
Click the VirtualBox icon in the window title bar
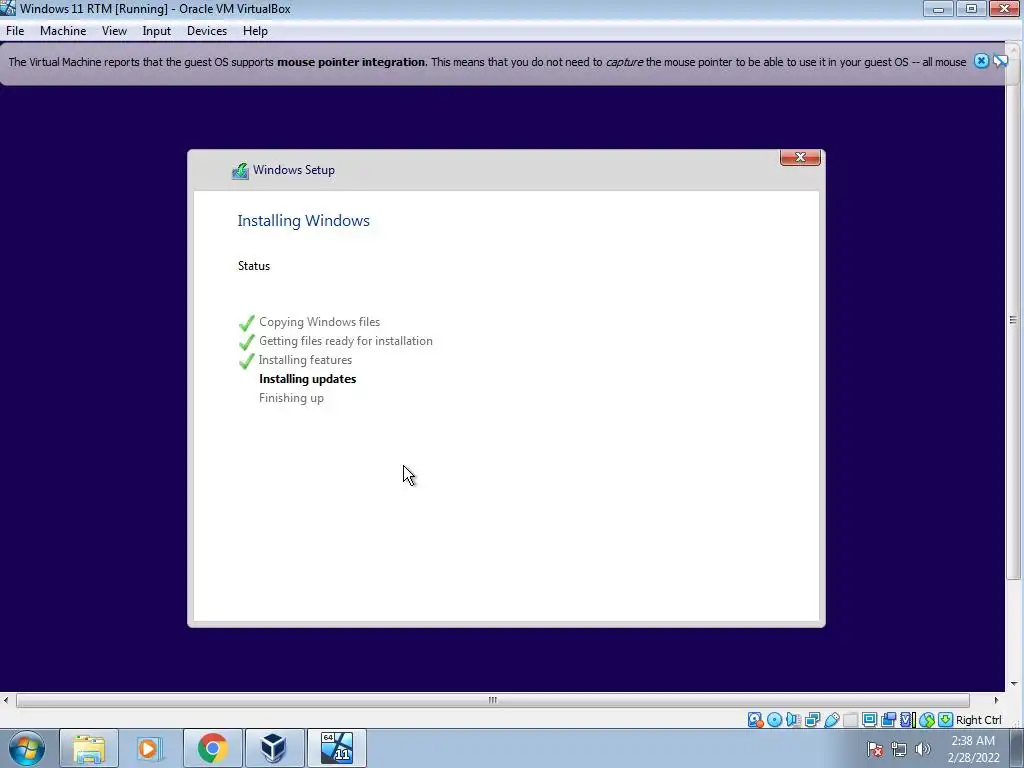tap(8, 8)
